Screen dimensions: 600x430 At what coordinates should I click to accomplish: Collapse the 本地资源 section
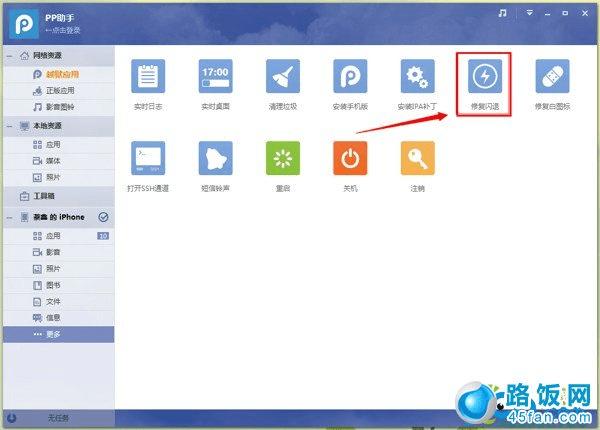point(10,126)
